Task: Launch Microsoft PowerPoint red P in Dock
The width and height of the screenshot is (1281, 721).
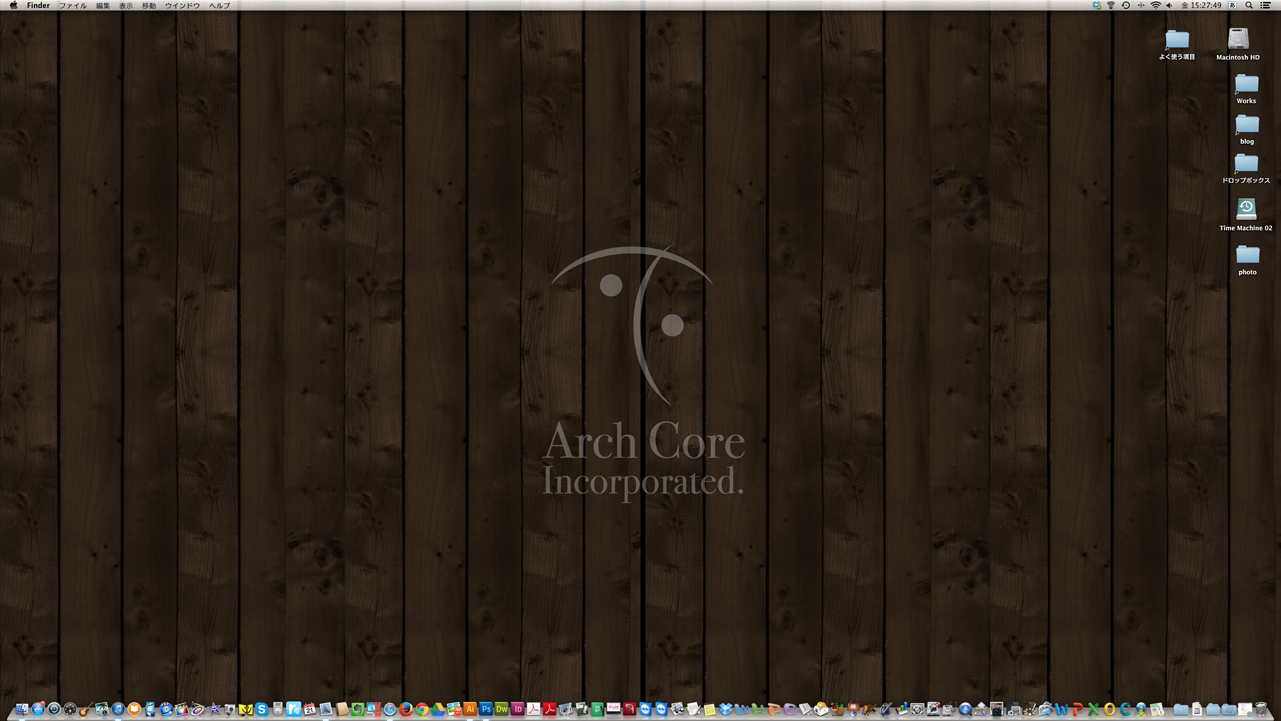Action: coord(1077,709)
